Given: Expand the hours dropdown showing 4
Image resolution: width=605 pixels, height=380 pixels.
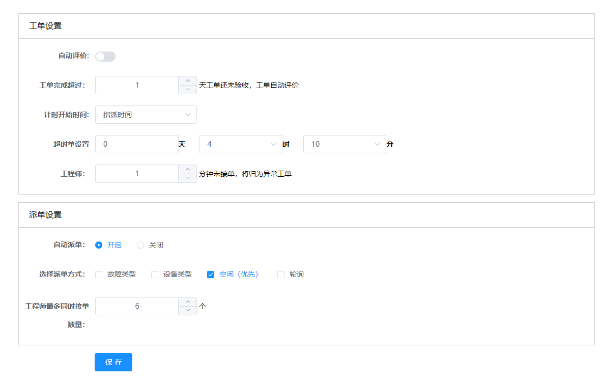Looking at the screenshot, I should 241,144.
